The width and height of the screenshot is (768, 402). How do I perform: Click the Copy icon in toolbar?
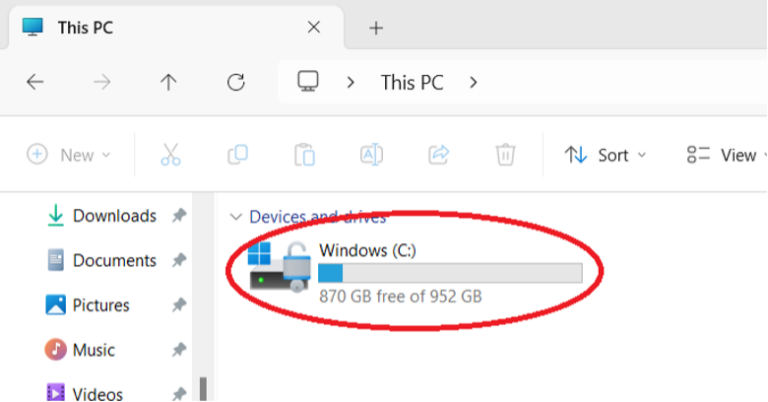coord(237,155)
